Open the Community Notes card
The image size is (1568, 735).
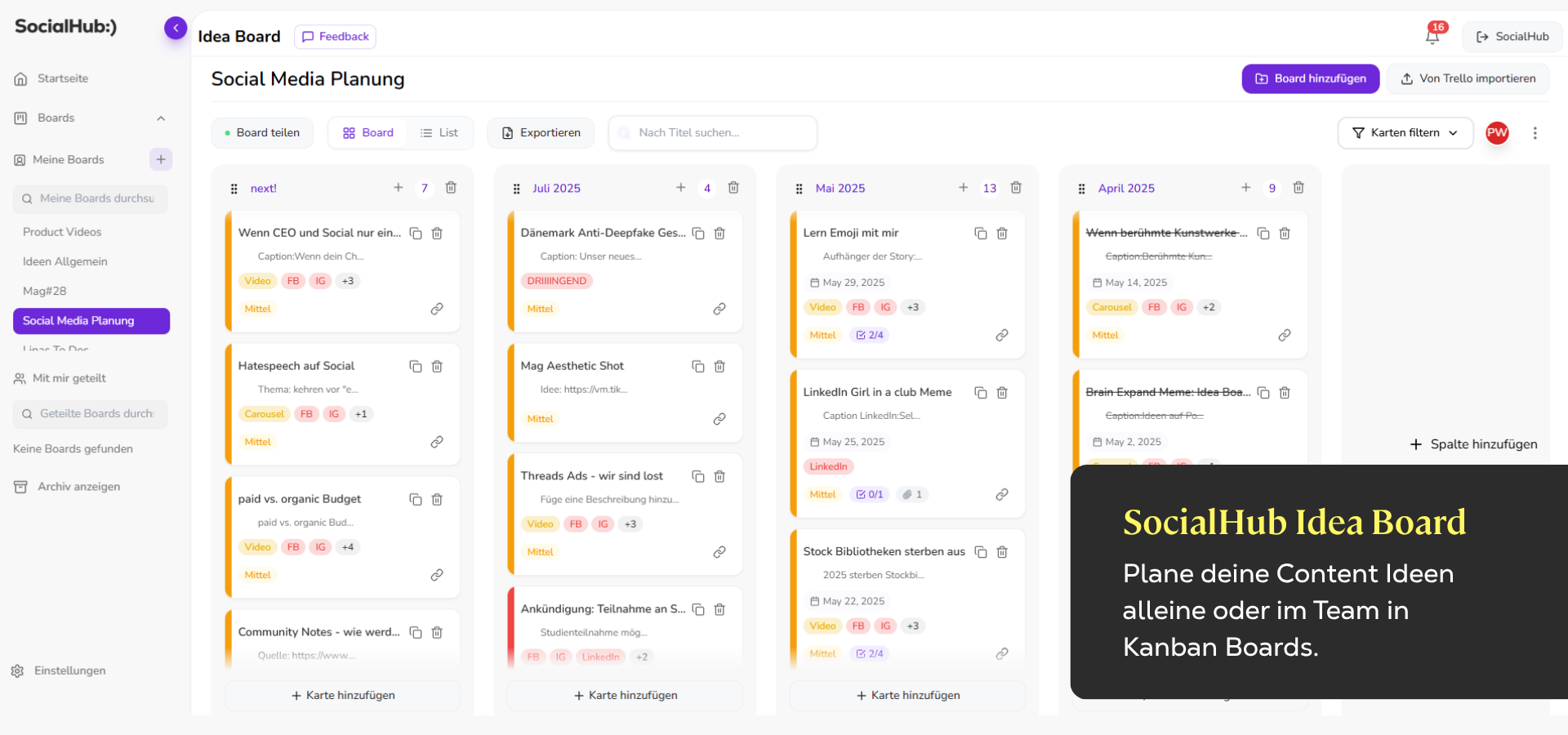pos(319,632)
